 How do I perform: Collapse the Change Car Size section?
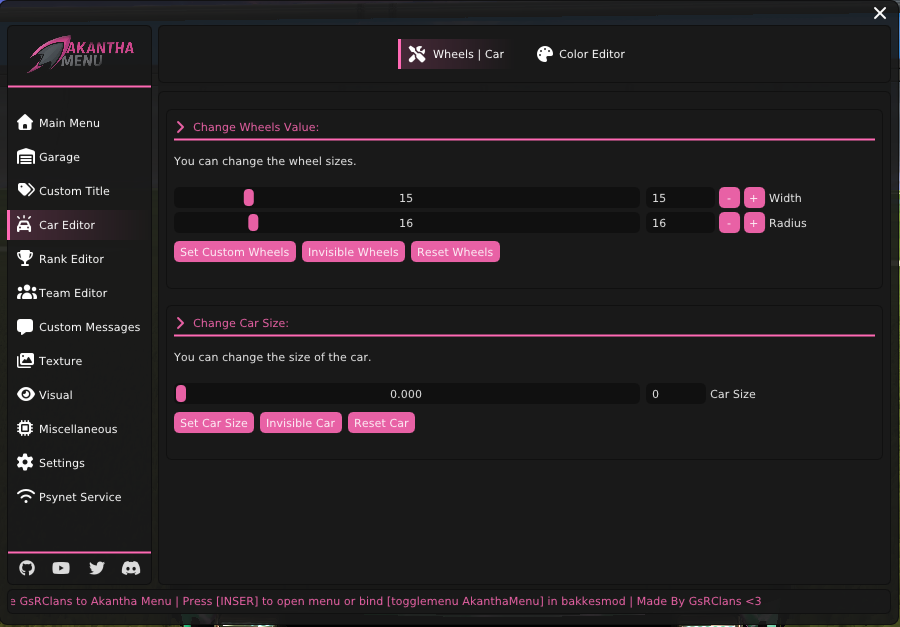181,323
